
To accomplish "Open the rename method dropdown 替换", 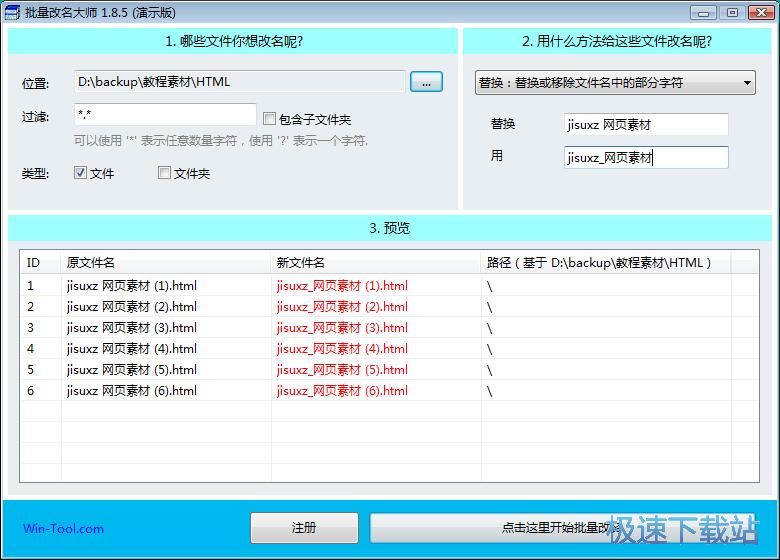I will click(615, 83).
